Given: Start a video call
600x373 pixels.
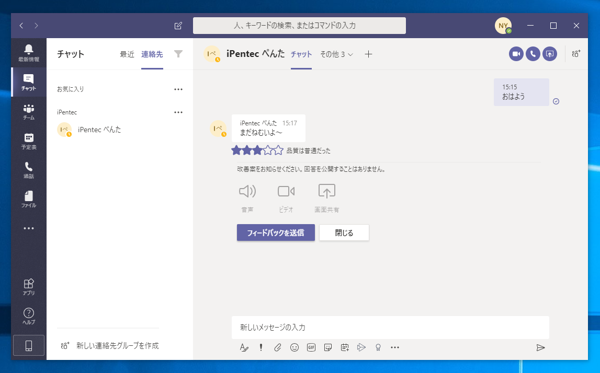Looking at the screenshot, I should pyautogui.click(x=516, y=54).
